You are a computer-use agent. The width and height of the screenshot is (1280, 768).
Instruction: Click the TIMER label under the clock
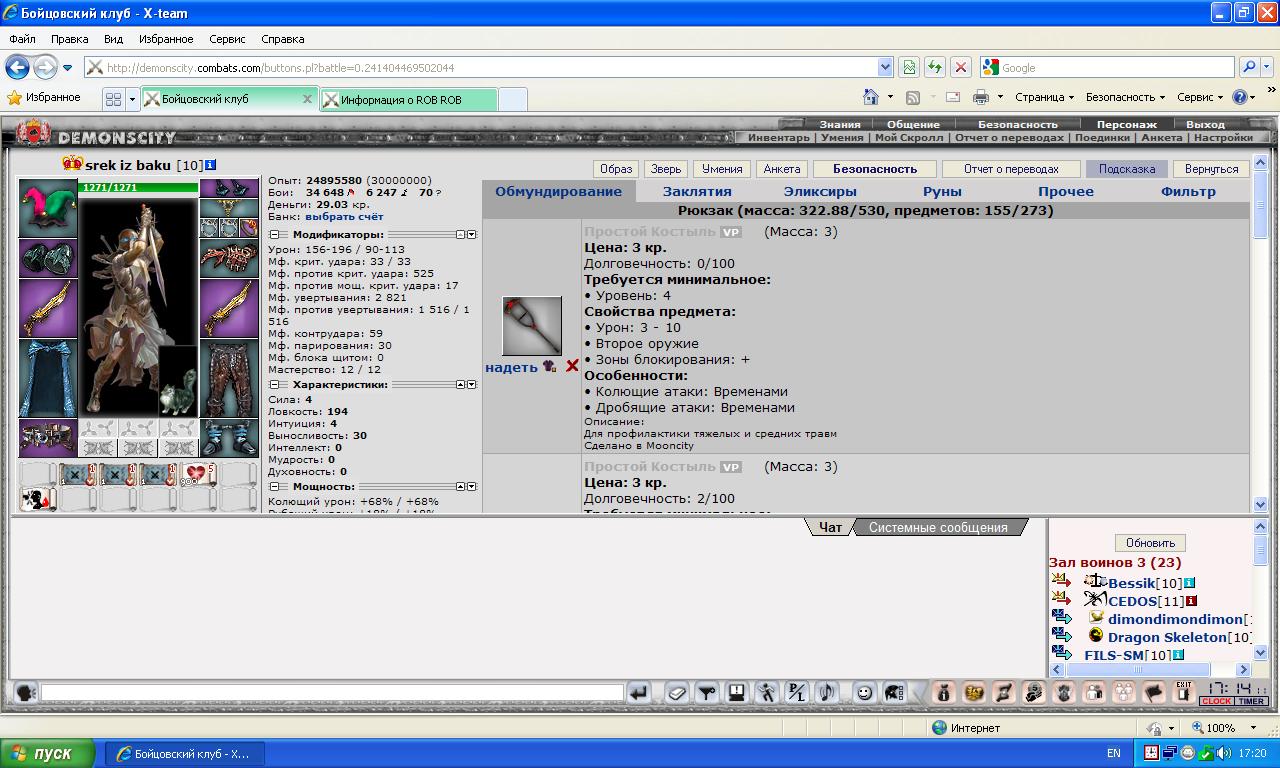click(1252, 701)
